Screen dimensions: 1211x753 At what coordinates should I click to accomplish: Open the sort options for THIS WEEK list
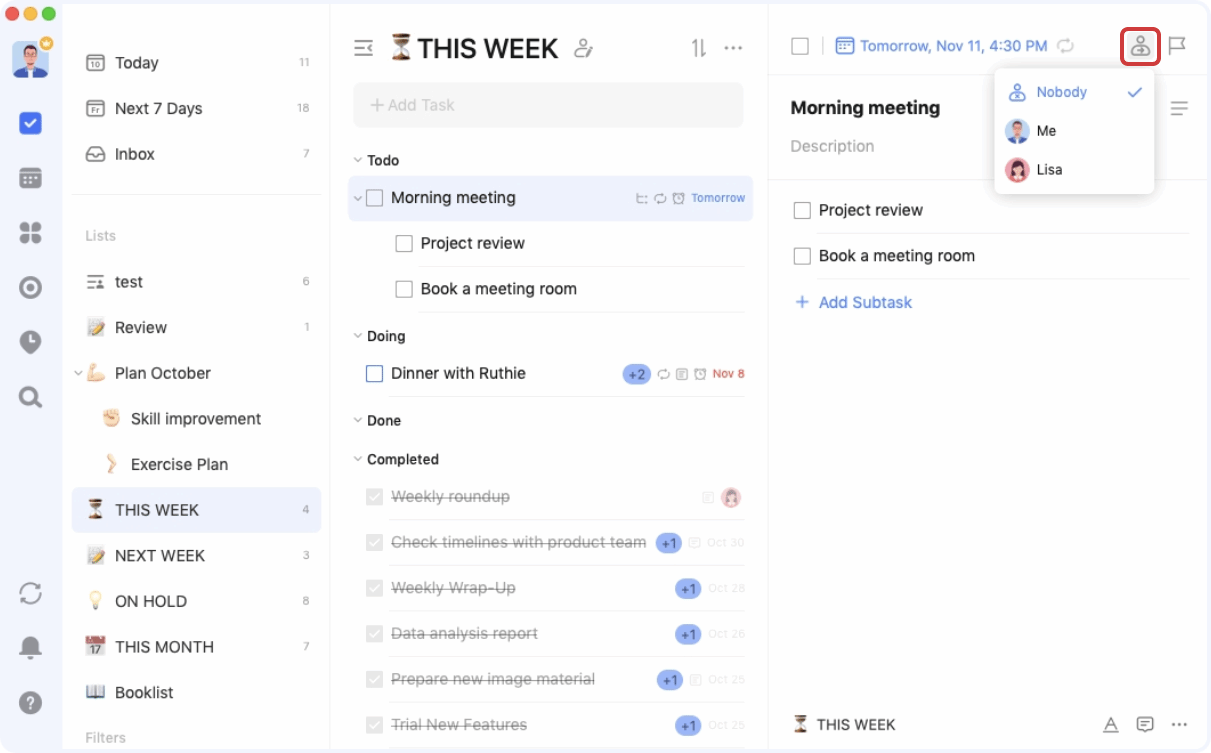pyautogui.click(x=698, y=47)
